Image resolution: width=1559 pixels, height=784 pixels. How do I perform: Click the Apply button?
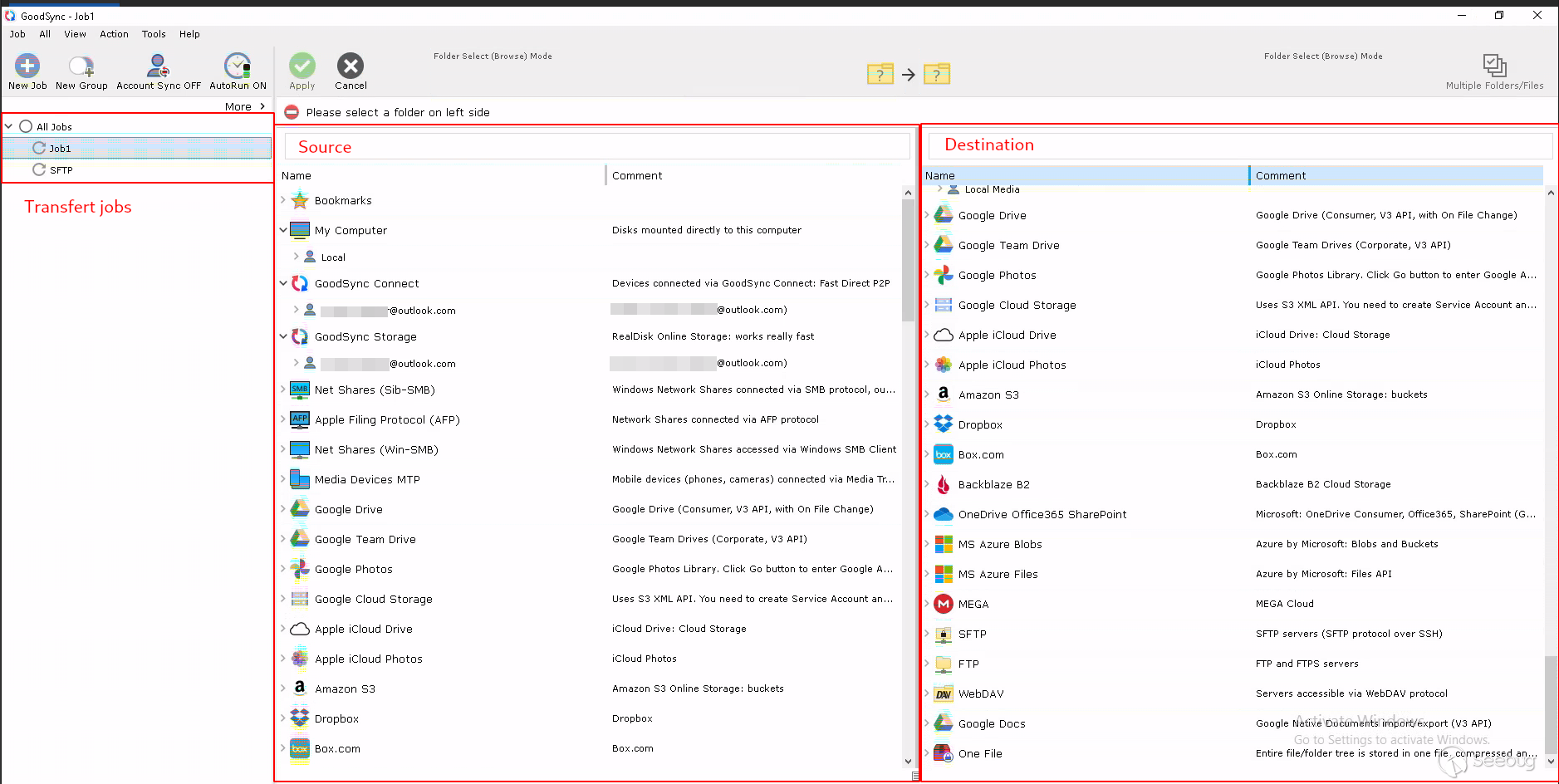tap(302, 71)
